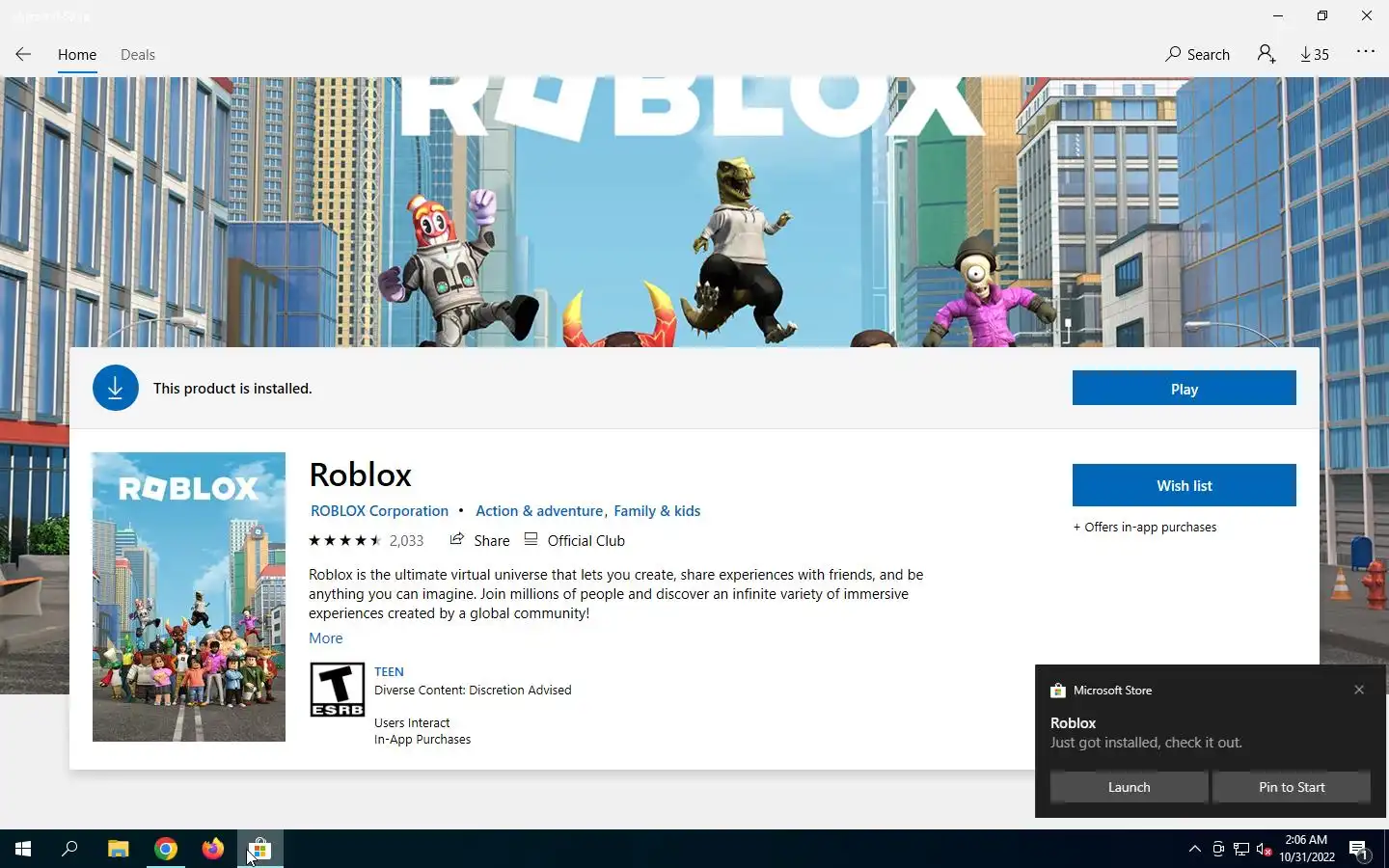Browse Family & kids category

coord(657,511)
